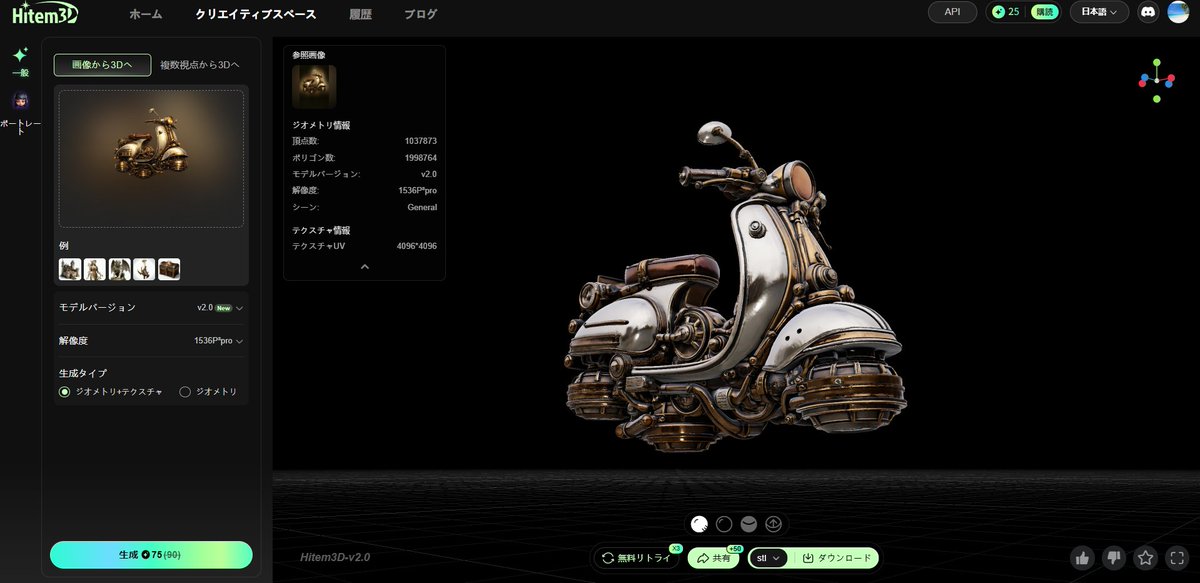Click the export/upload icon in the viewer toolbar
The width and height of the screenshot is (1200, 583).
(x=771, y=523)
